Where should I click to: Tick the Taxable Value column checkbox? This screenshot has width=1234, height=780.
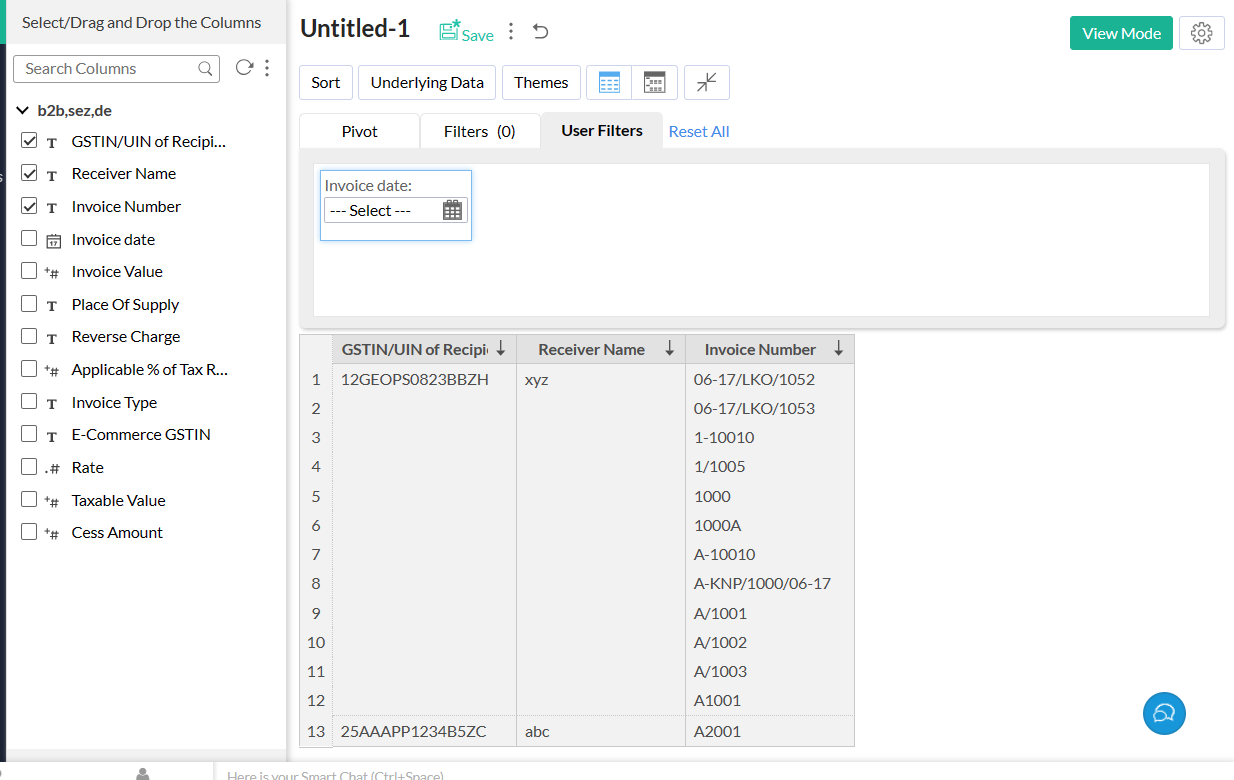tap(29, 500)
